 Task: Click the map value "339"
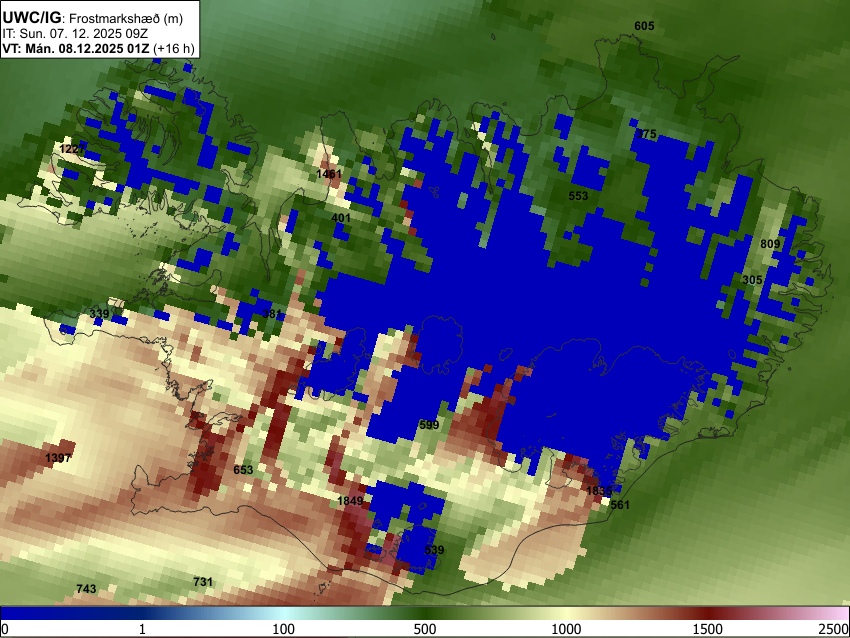pyautogui.click(x=99, y=314)
